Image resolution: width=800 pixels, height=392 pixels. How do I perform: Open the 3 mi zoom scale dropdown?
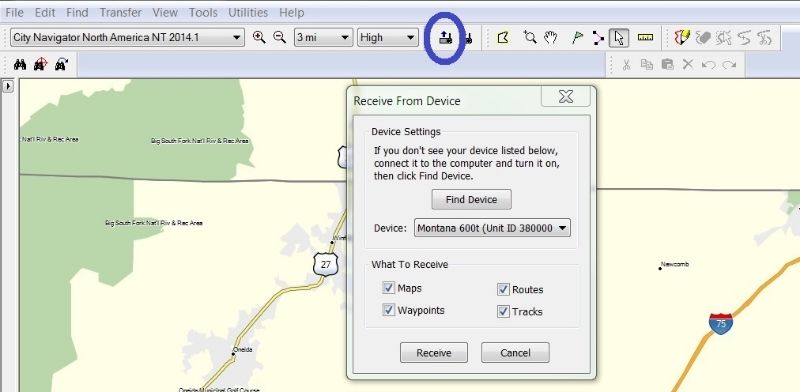click(323, 37)
